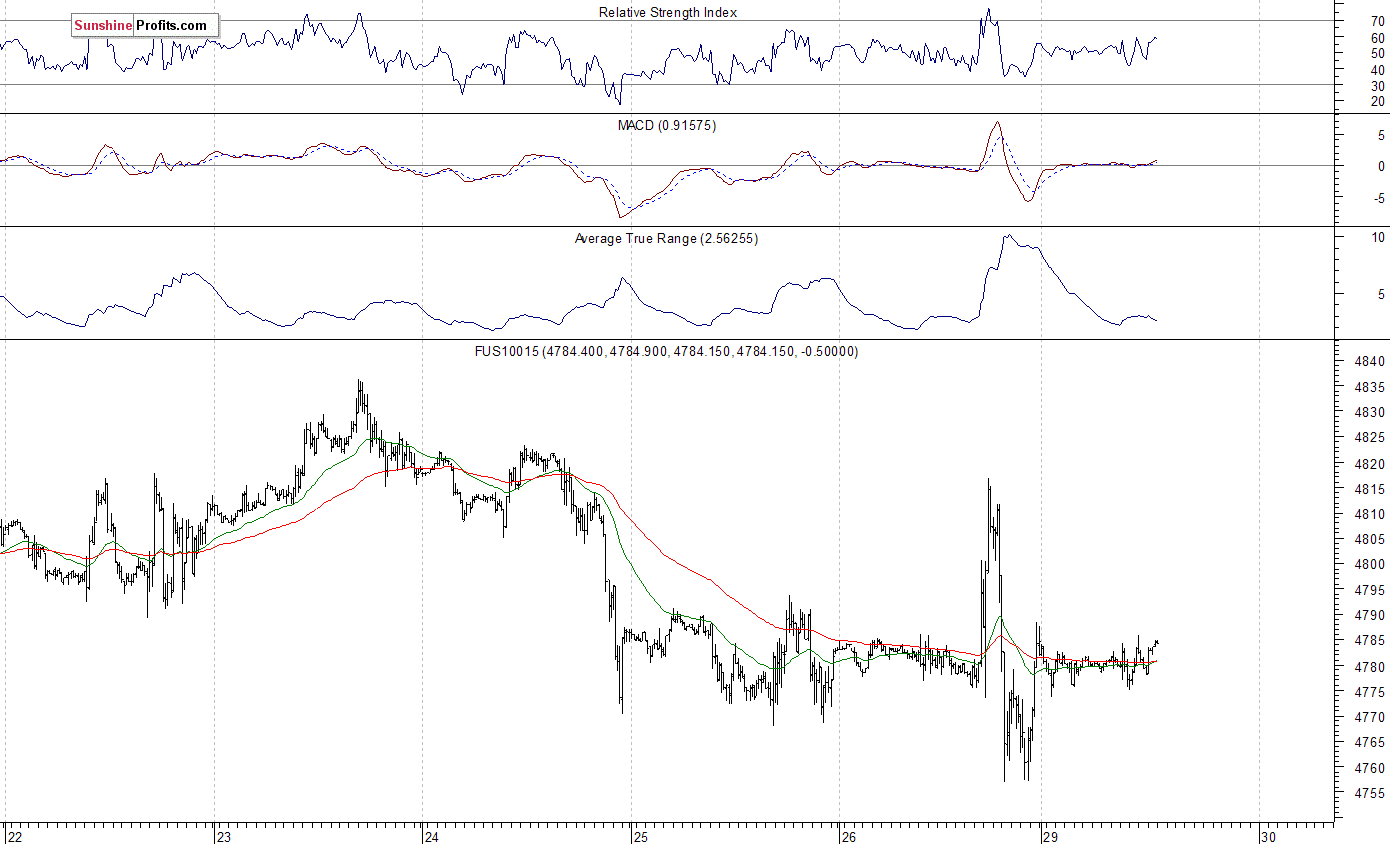
Task: Click the 4800 price axis value
Action: (x=1371, y=564)
